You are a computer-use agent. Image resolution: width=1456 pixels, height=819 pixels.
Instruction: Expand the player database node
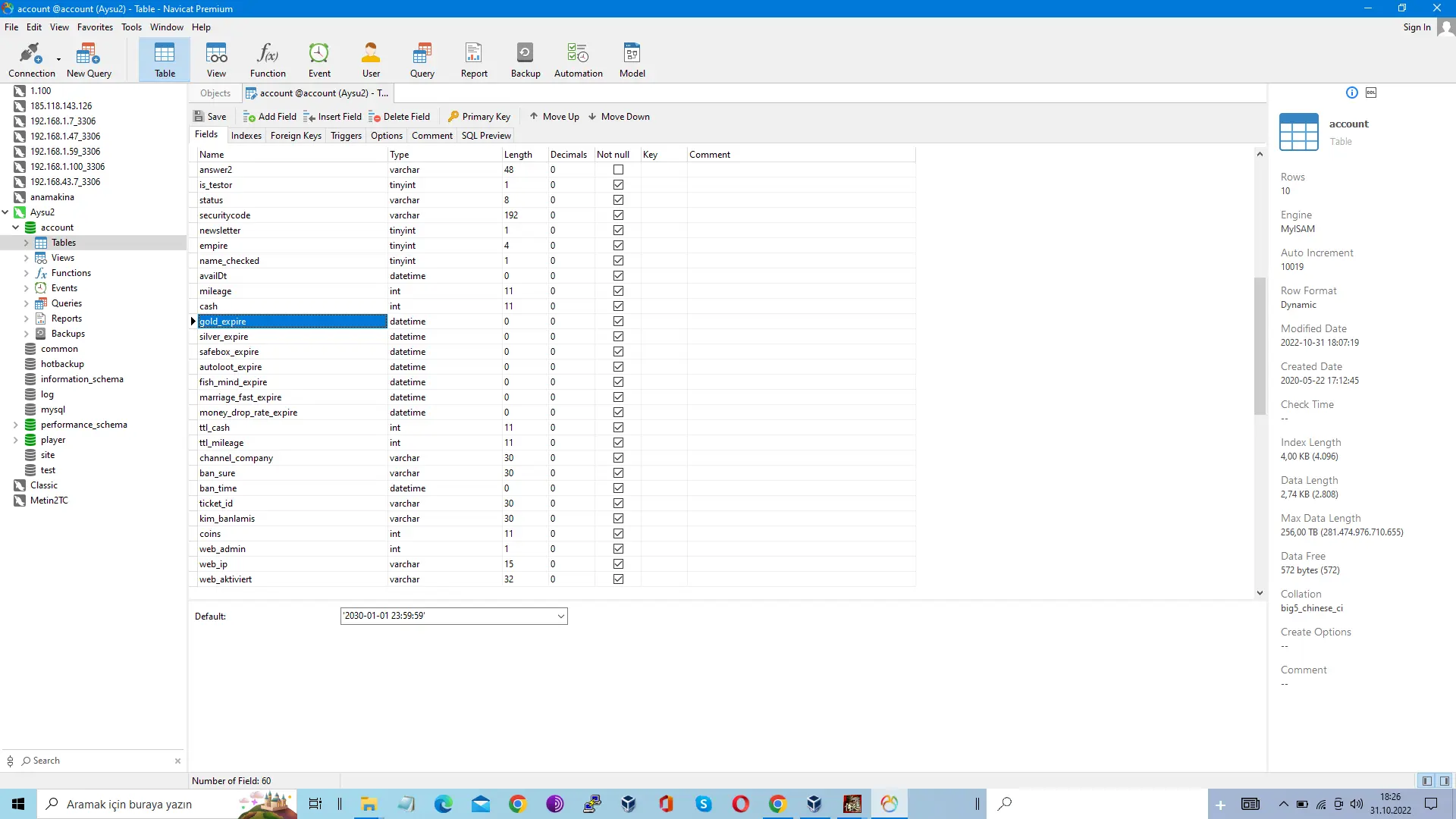(x=15, y=440)
